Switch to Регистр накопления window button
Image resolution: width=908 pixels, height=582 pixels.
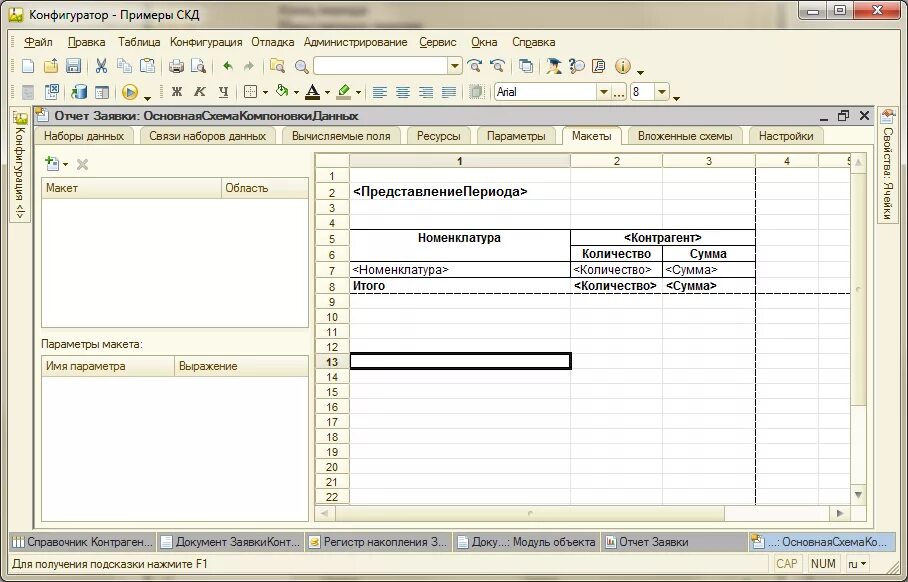click(x=378, y=543)
